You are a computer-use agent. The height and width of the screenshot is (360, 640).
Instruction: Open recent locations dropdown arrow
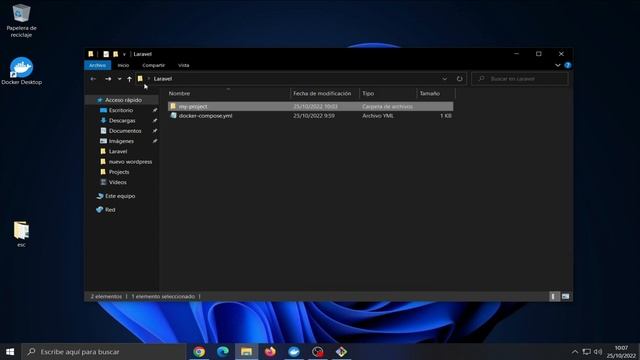click(119, 79)
